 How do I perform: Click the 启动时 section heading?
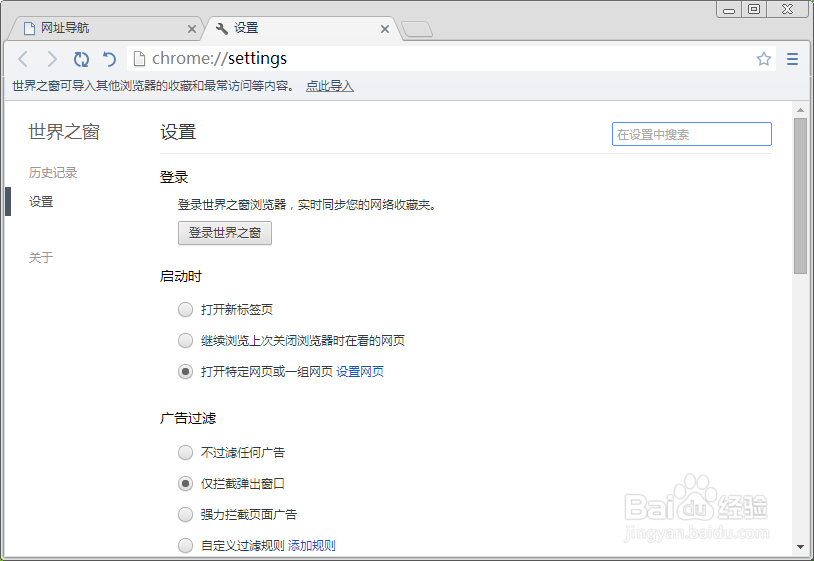[181, 277]
